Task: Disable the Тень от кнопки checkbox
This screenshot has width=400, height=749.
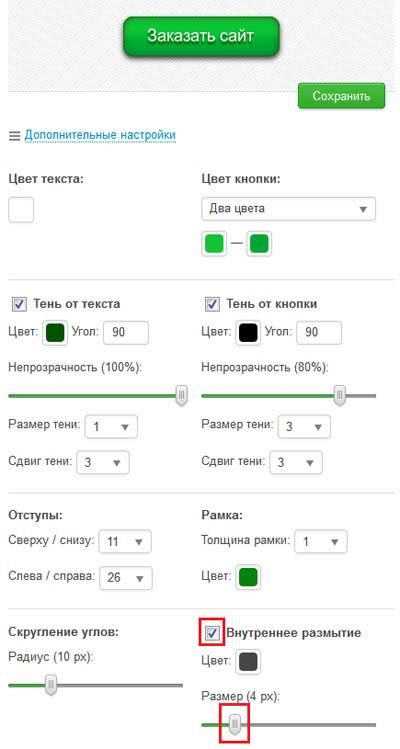Action: click(212, 304)
